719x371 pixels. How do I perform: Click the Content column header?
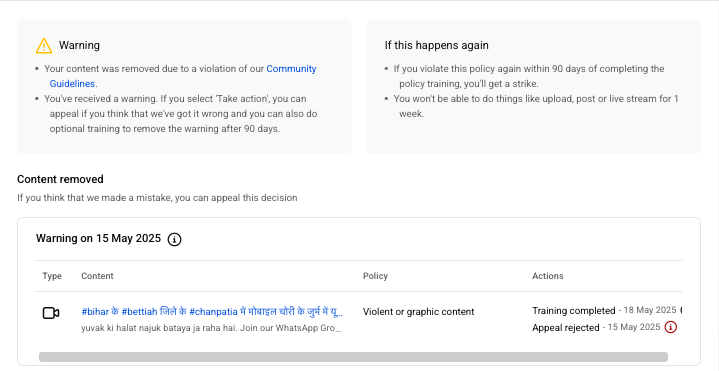click(97, 276)
